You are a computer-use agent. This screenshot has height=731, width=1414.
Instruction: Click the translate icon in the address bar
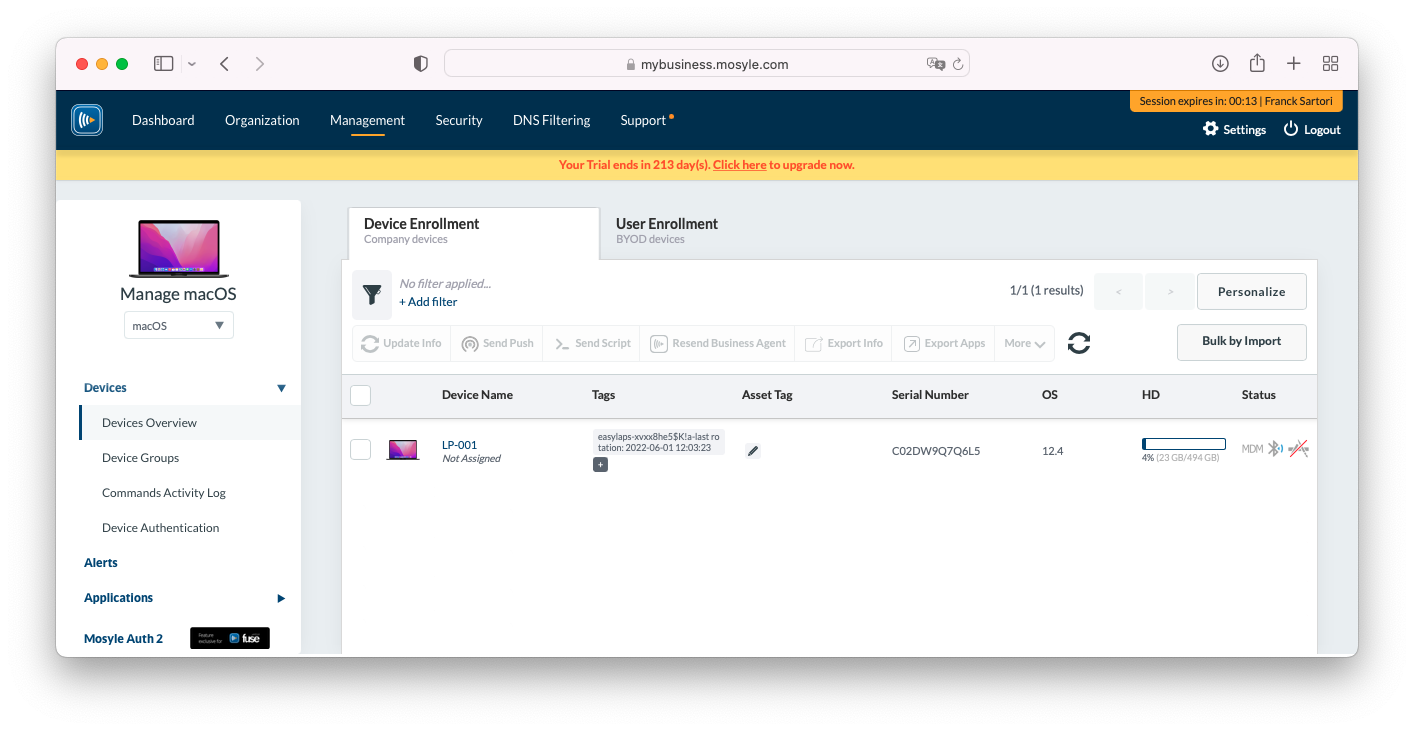935,64
